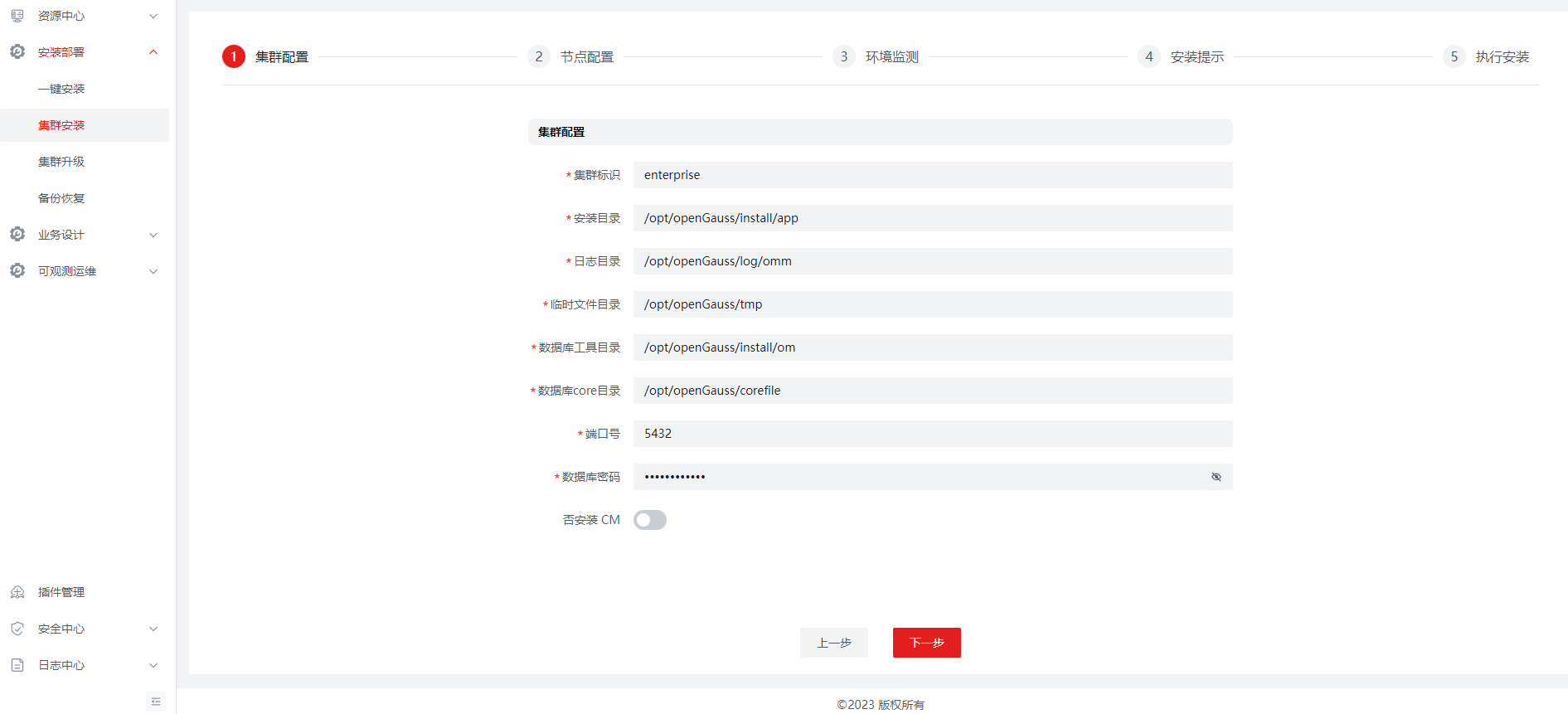Expand the 日志中心 menu chevron
Viewport: 1568px width, 714px height.
[x=153, y=665]
